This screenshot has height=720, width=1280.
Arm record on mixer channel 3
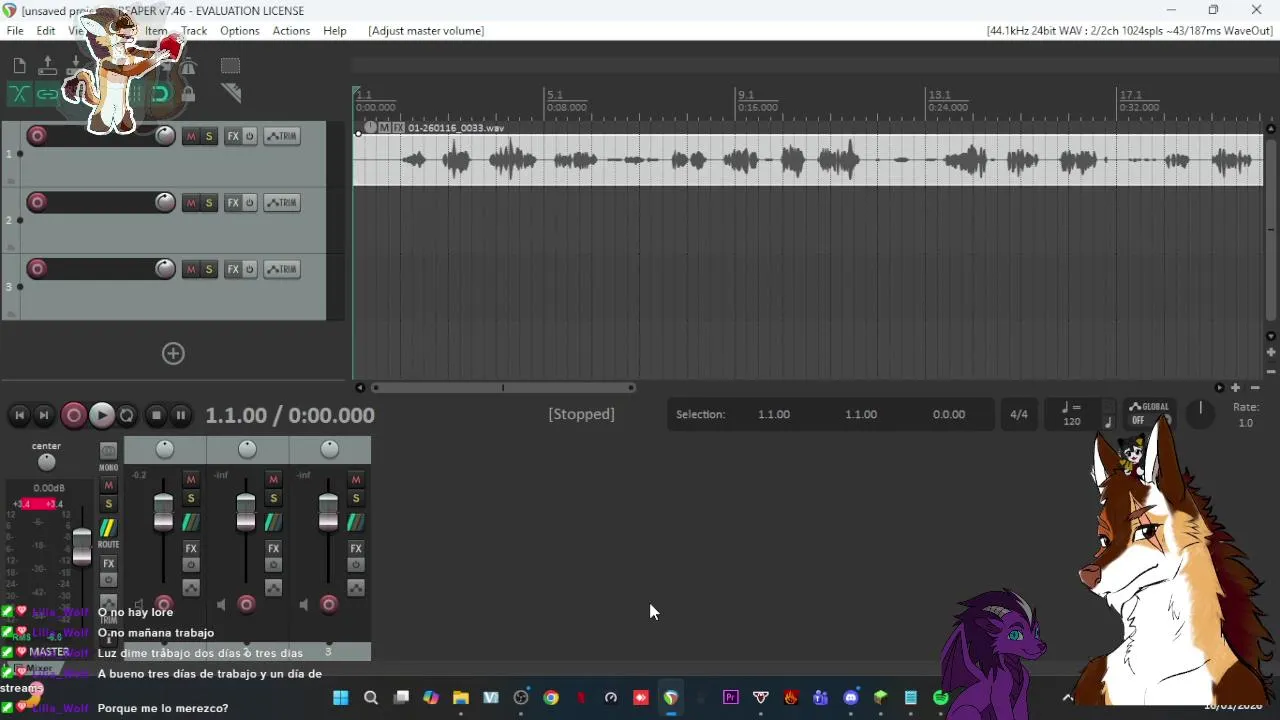coord(328,604)
